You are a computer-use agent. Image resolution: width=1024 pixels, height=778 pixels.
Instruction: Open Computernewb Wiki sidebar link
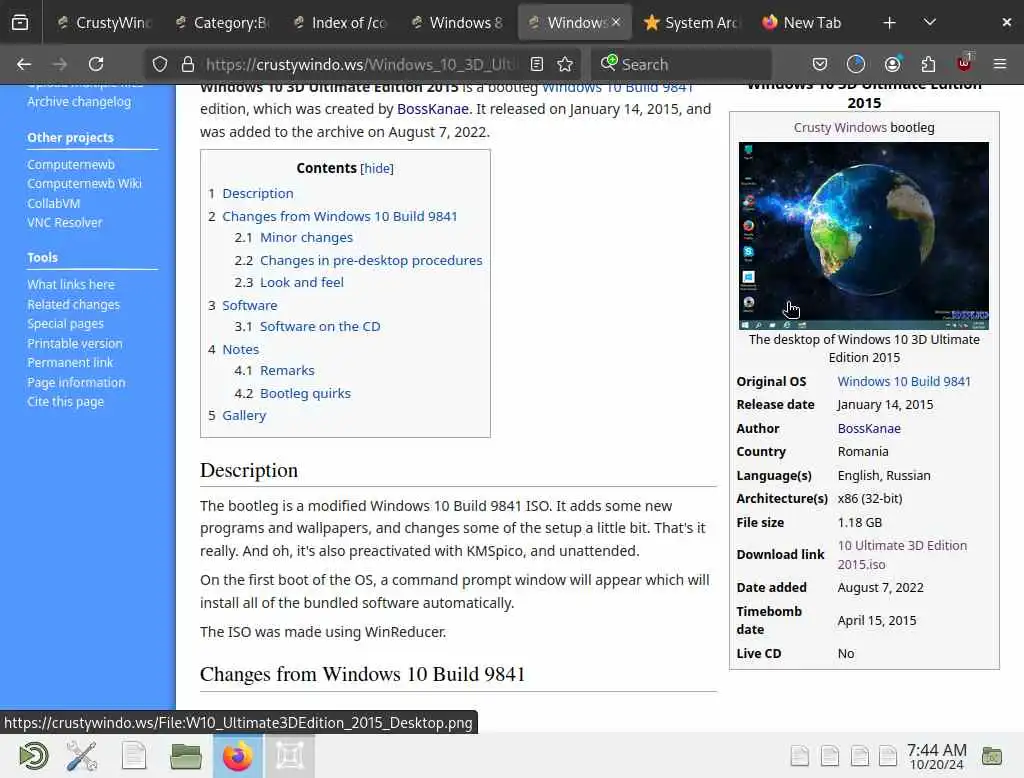pos(84,184)
